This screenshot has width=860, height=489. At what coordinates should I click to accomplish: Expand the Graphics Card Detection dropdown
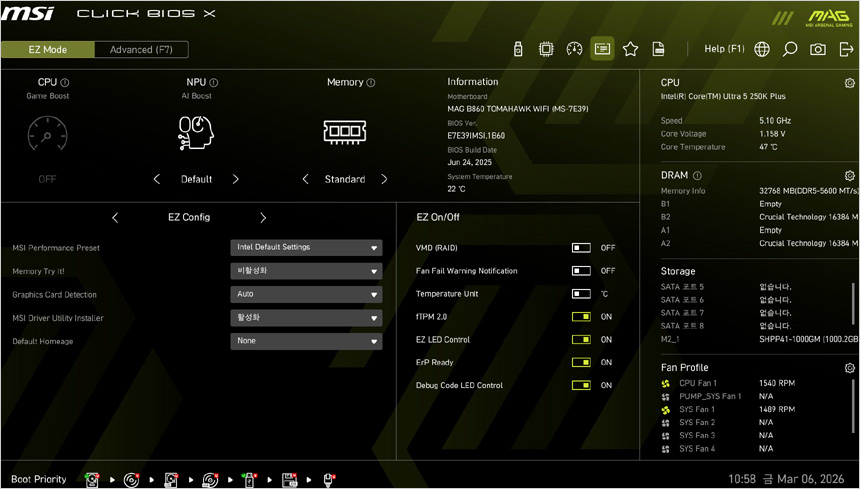tap(306, 295)
